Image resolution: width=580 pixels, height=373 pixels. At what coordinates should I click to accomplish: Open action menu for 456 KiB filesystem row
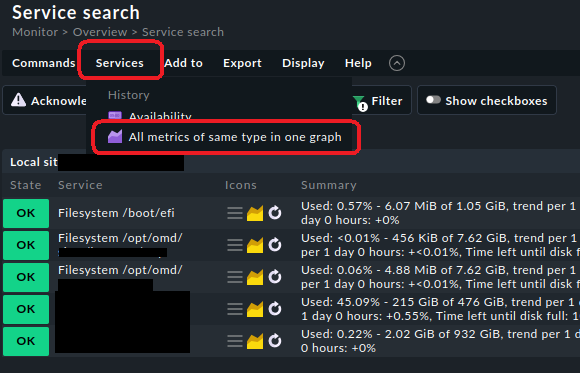(x=235, y=245)
